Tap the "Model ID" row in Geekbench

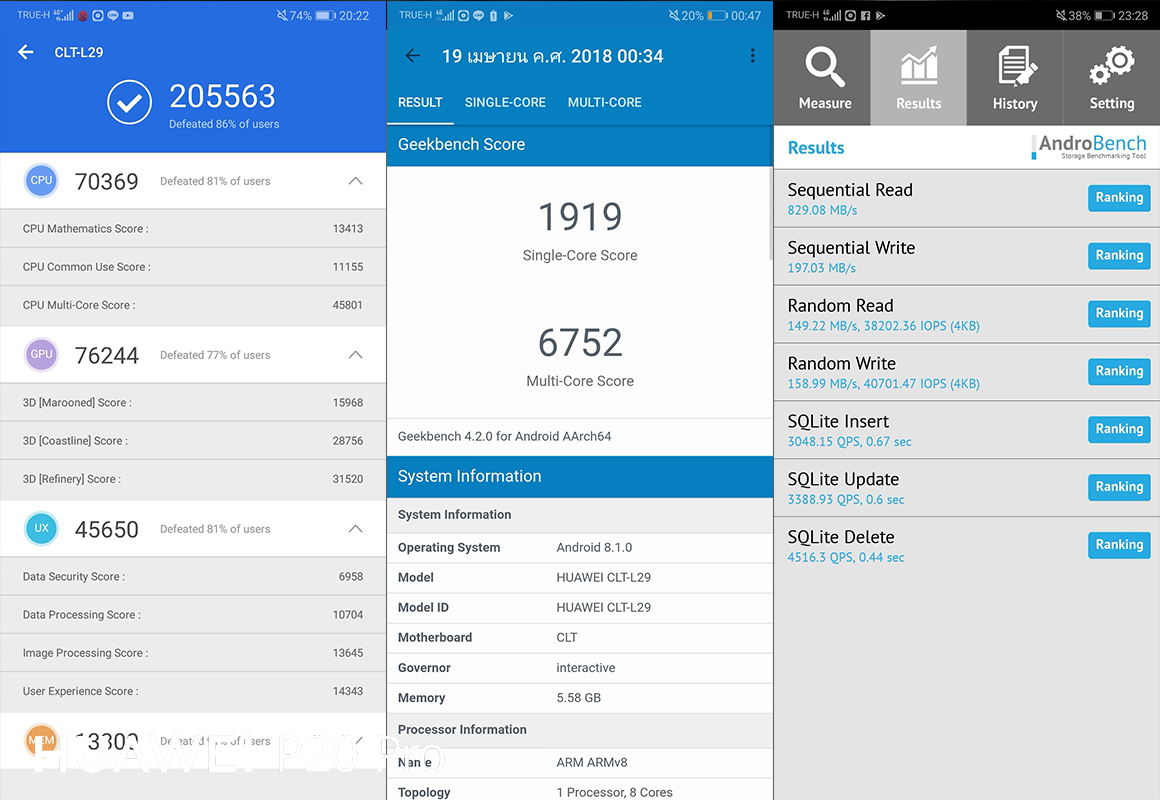pyautogui.click(x=580, y=608)
